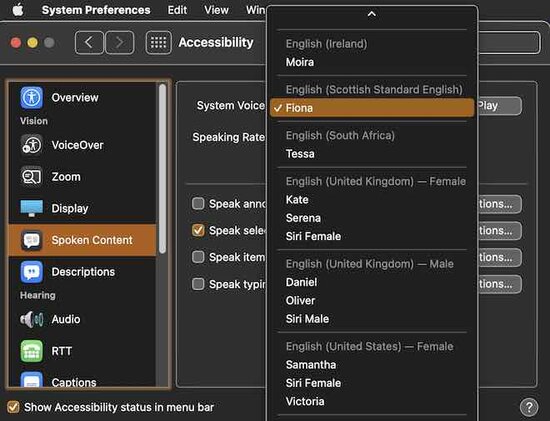Choose Oliver voice
This screenshot has height=421, width=550.
click(x=372, y=300)
